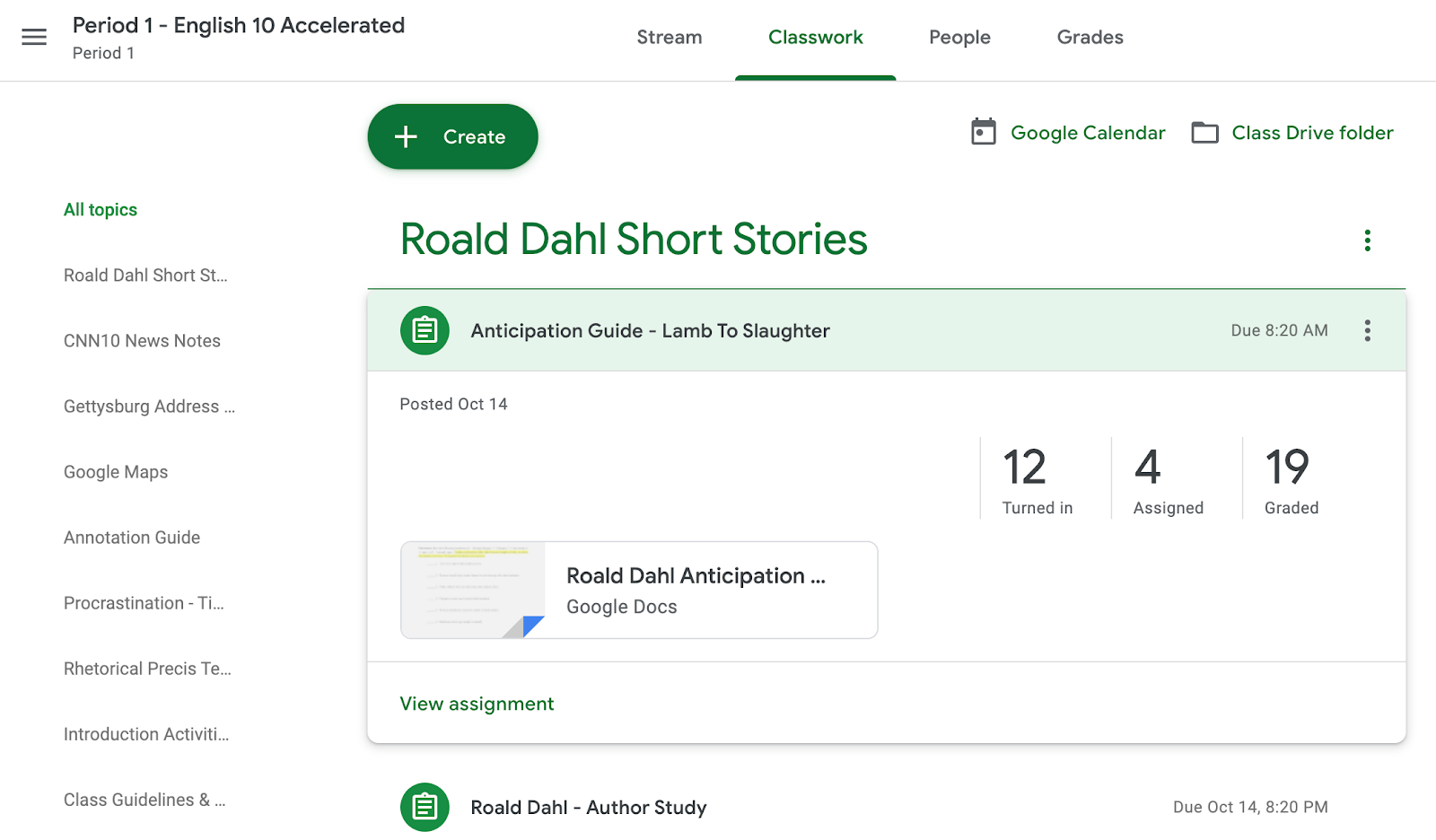Click the clipboard icon for Anticipation Guide assignment

[x=424, y=330]
